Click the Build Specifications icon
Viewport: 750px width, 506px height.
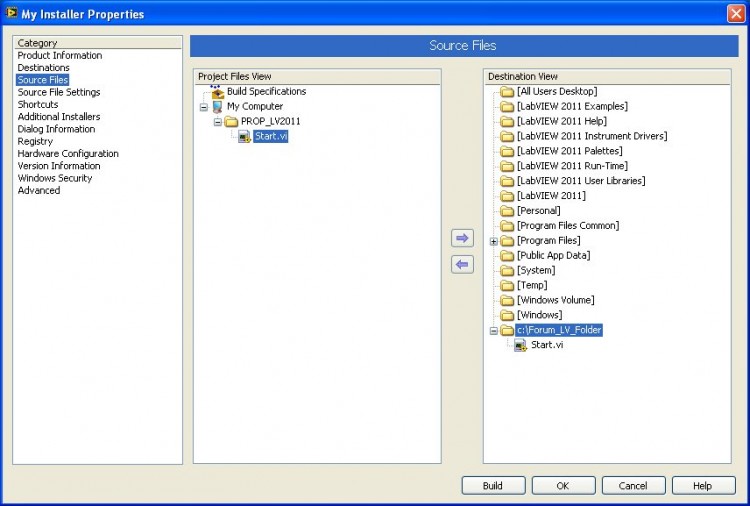(x=218, y=91)
